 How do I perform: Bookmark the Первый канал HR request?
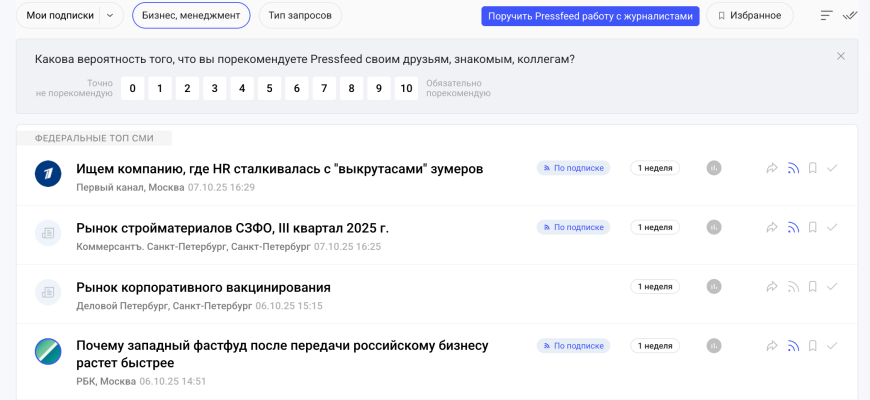click(x=813, y=168)
